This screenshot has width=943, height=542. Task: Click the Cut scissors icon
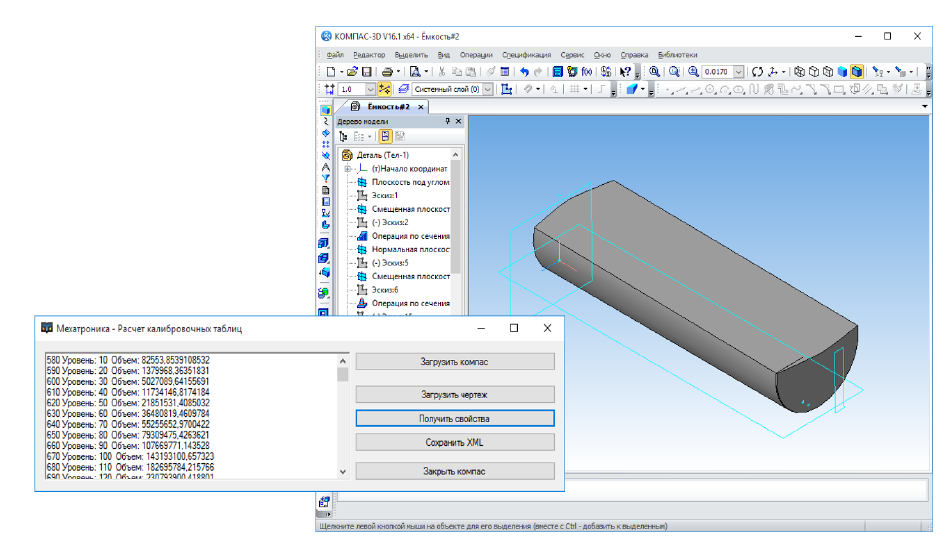click(x=441, y=72)
